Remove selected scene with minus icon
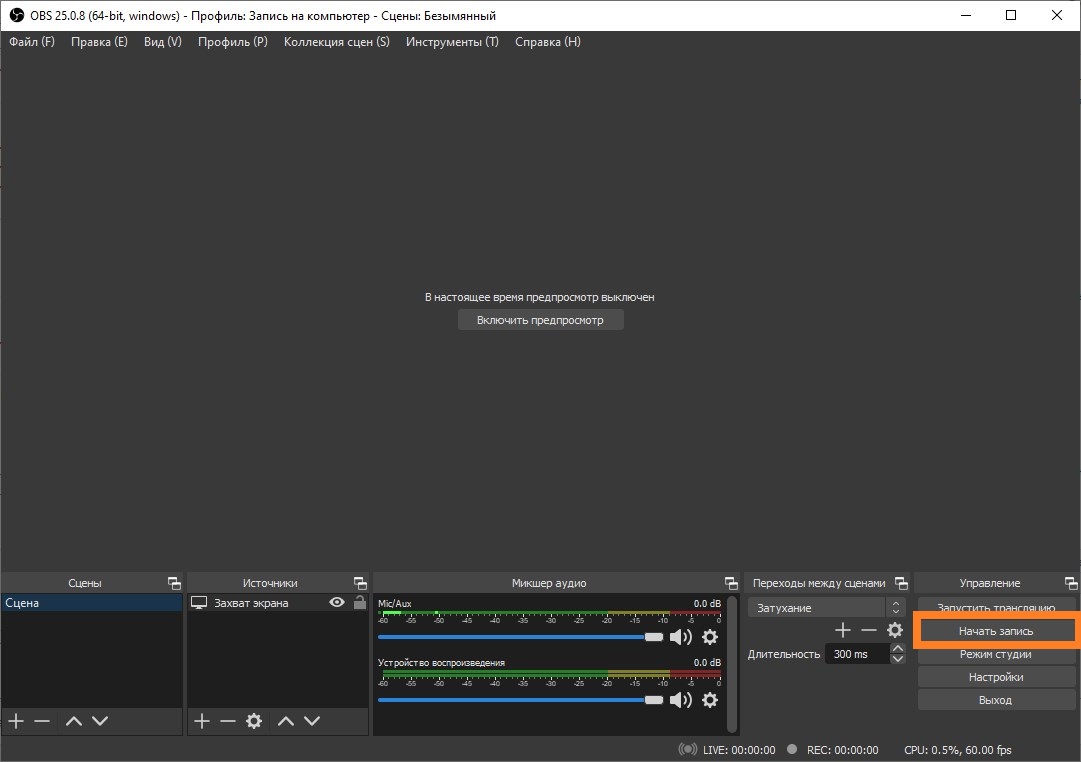 (x=42, y=721)
